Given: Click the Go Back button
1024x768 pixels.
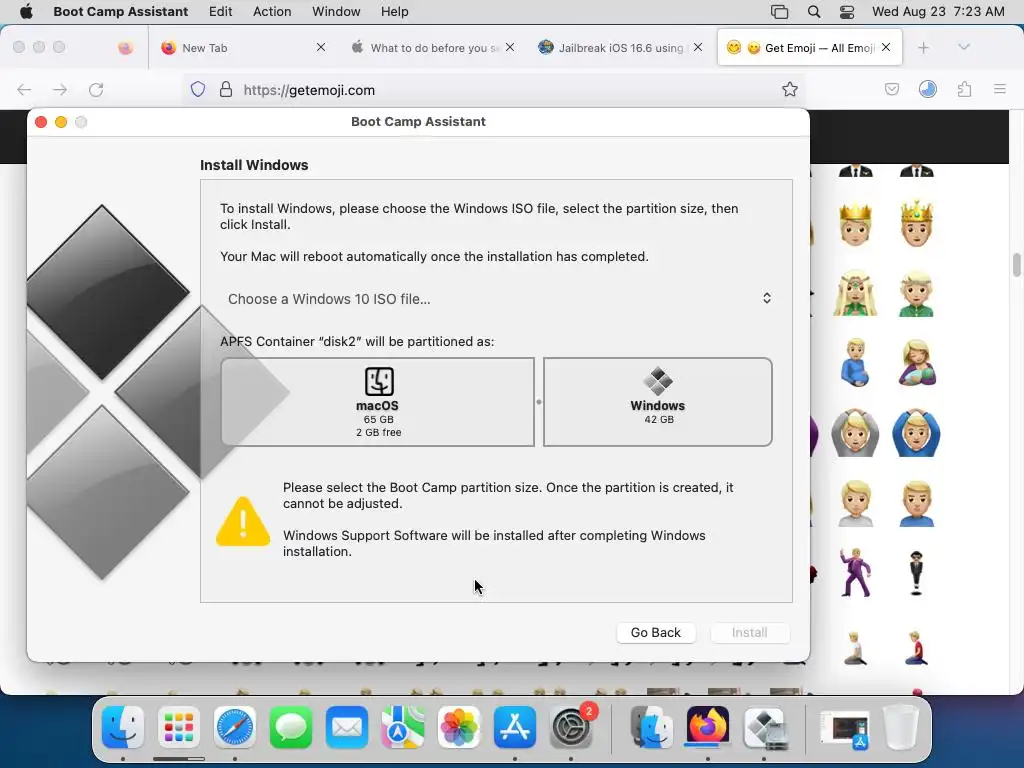Looking at the screenshot, I should coord(656,632).
